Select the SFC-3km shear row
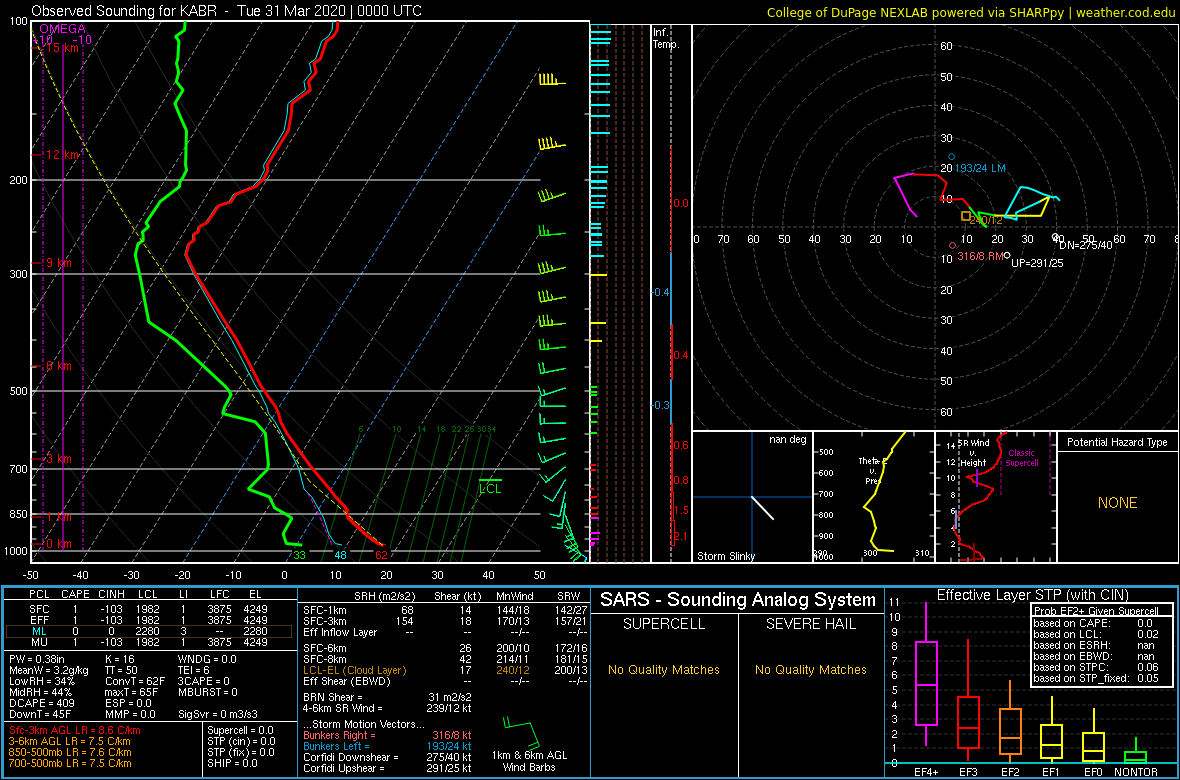The width and height of the screenshot is (1180, 780). point(444,620)
